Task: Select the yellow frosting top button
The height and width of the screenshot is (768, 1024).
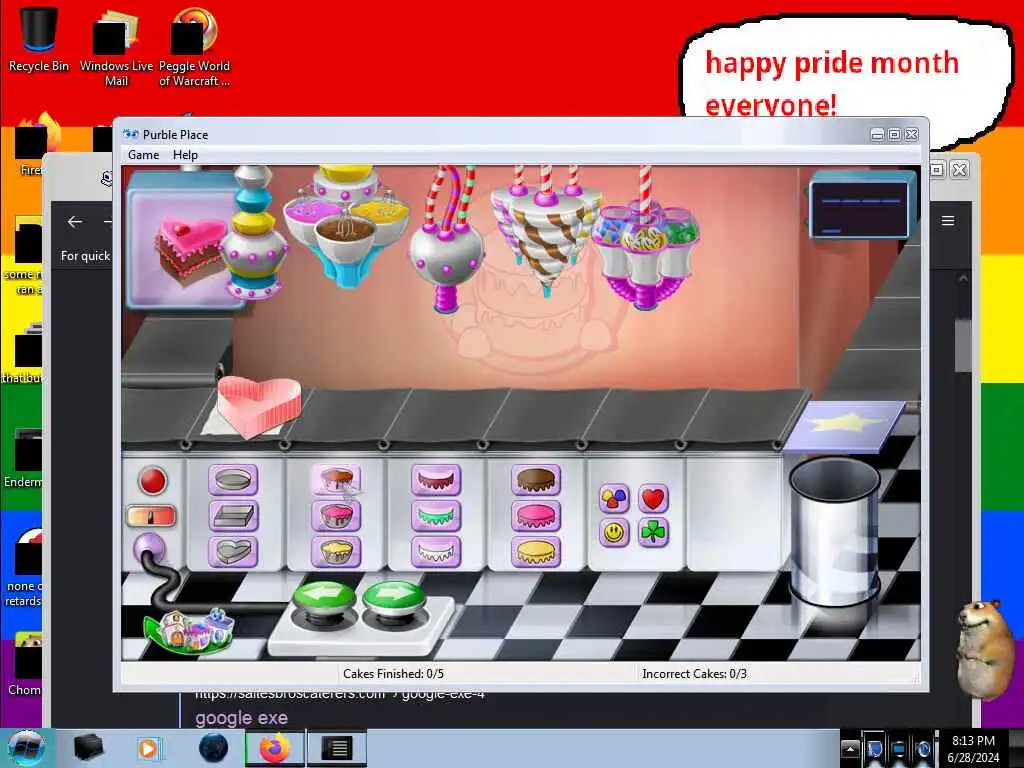Action: pyautogui.click(x=536, y=552)
